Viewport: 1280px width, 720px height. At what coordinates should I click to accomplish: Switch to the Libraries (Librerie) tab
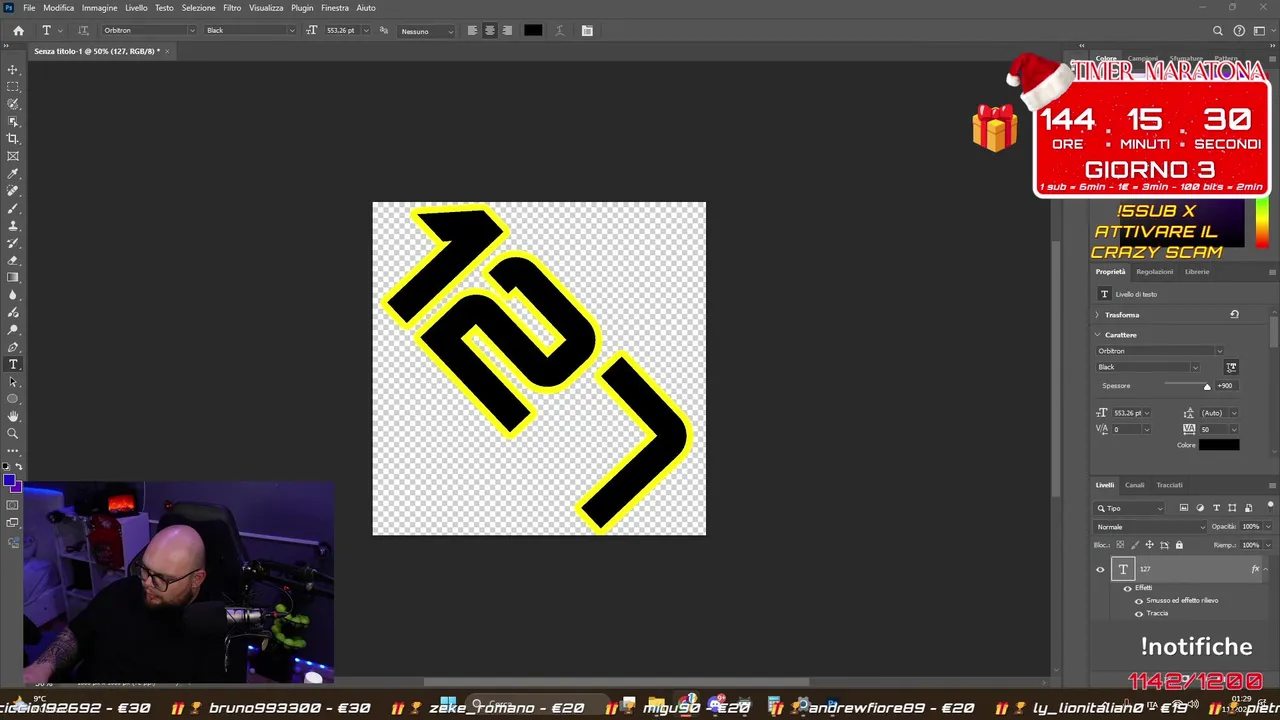1197,272
